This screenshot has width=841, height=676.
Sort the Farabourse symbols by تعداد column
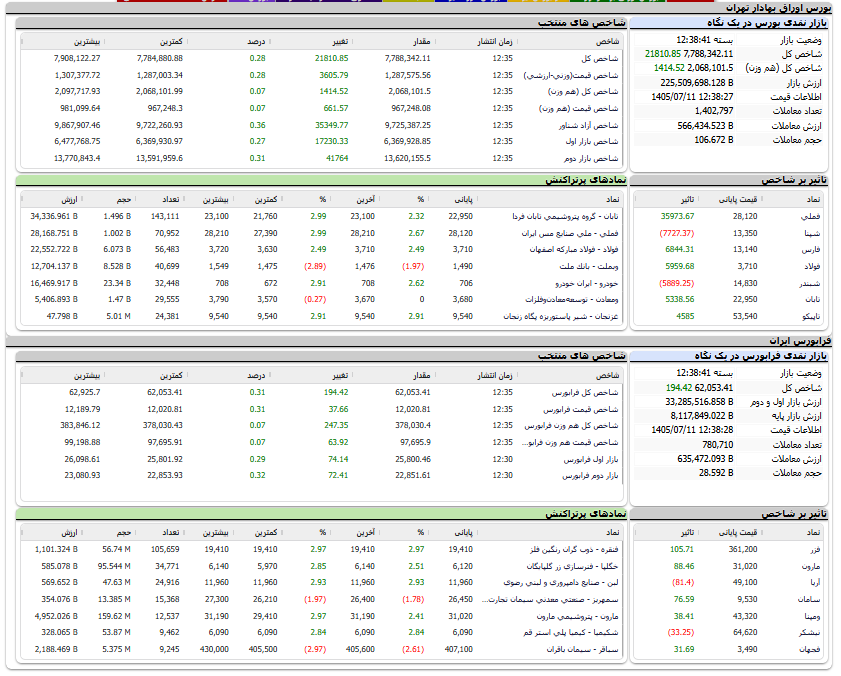(171, 533)
